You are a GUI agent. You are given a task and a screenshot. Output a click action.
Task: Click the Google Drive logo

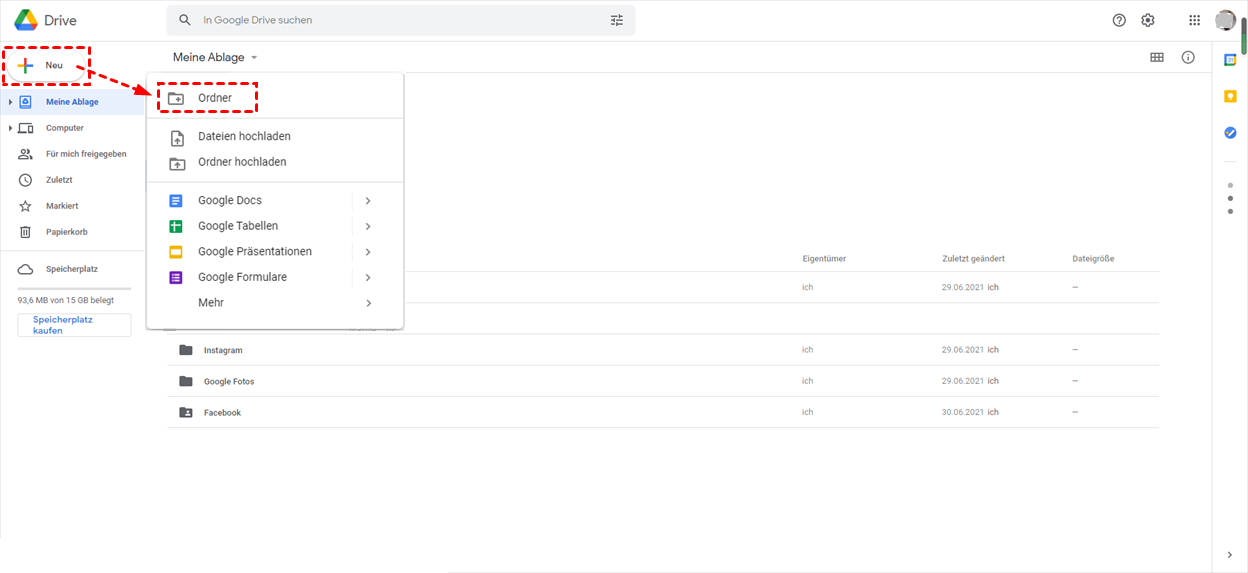pyautogui.click(x=26, y=20)
